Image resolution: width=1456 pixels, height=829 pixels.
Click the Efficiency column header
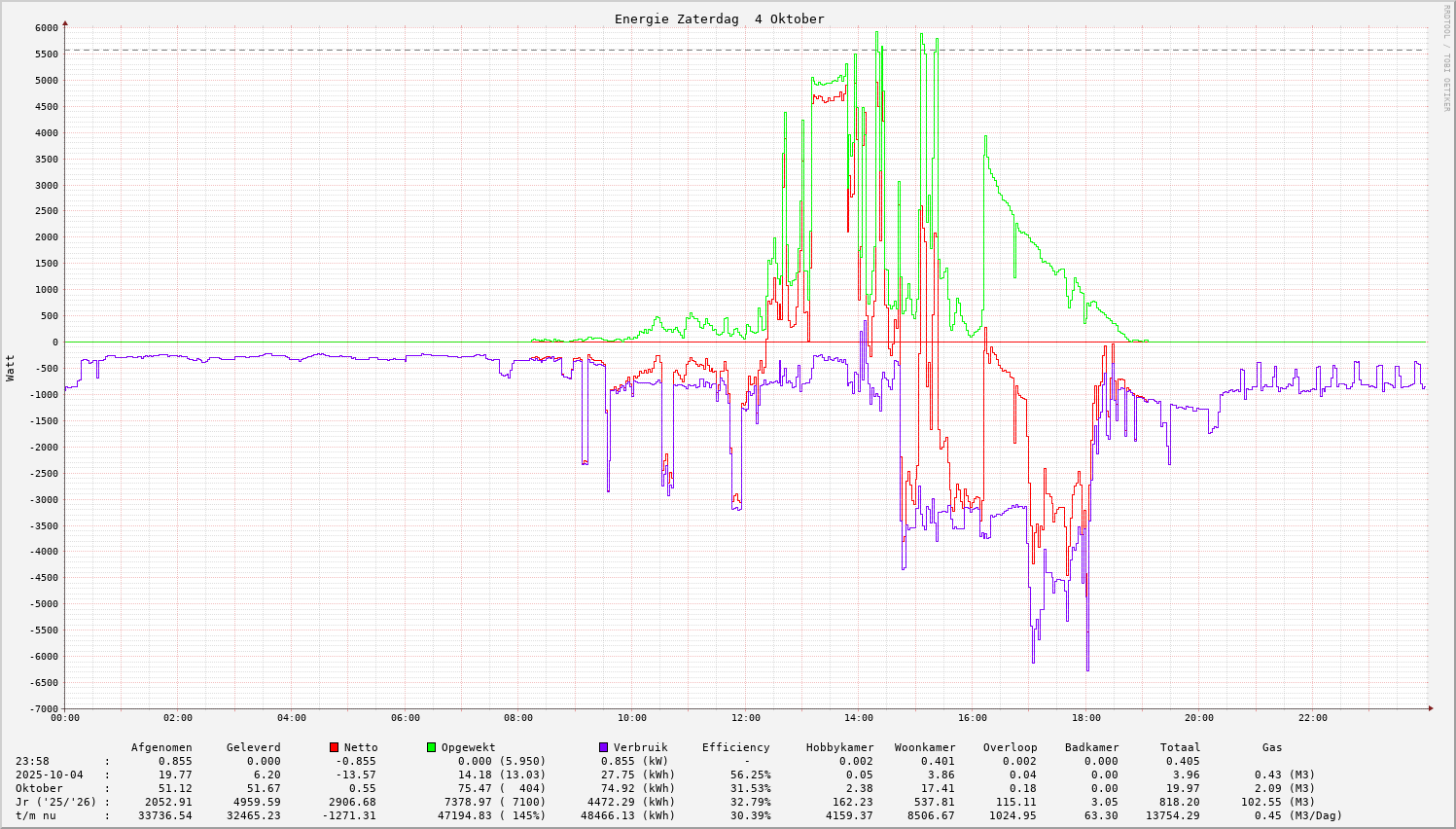(735, 747)
